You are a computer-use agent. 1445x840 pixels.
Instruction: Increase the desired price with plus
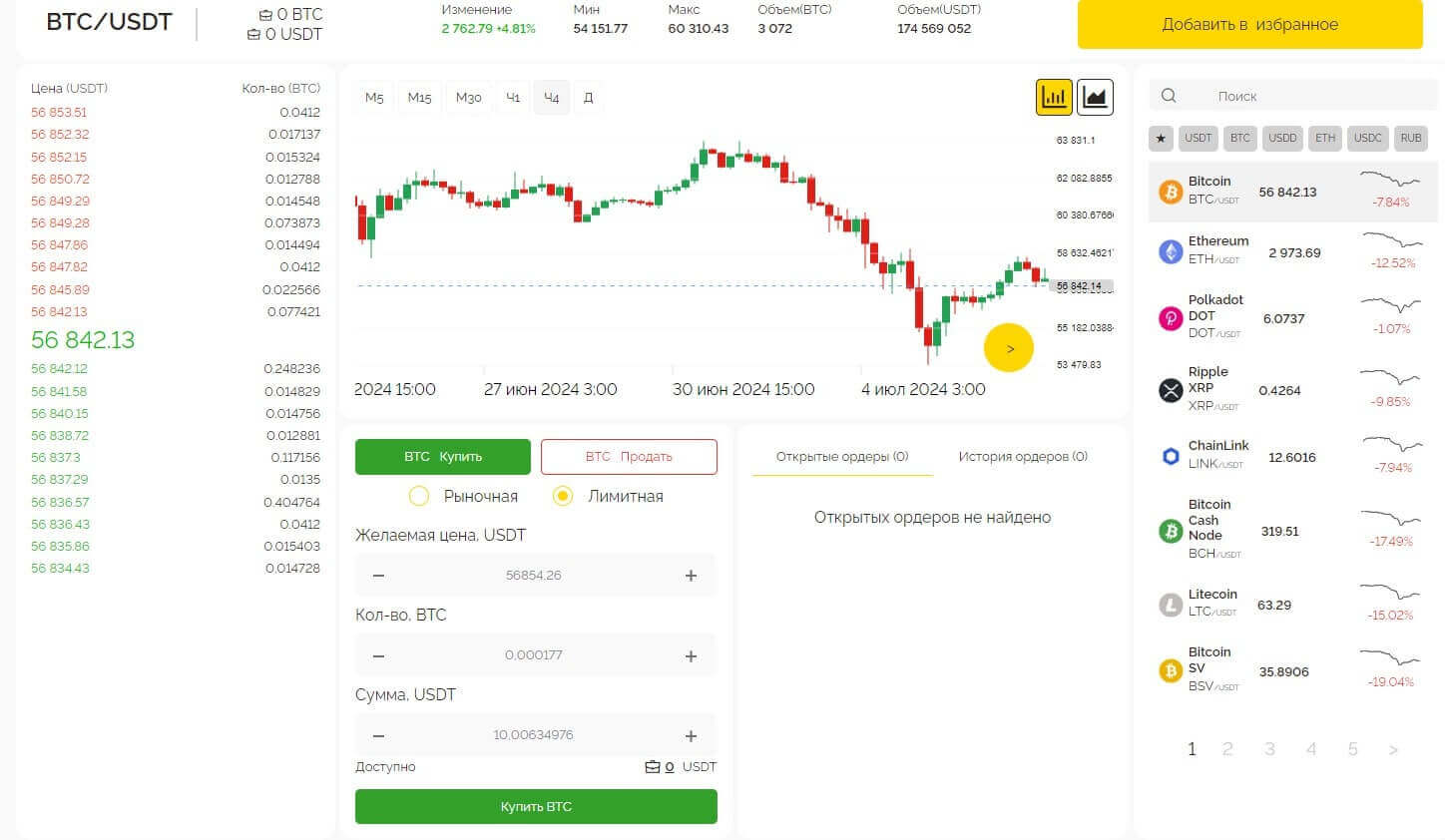coord(691,576)
